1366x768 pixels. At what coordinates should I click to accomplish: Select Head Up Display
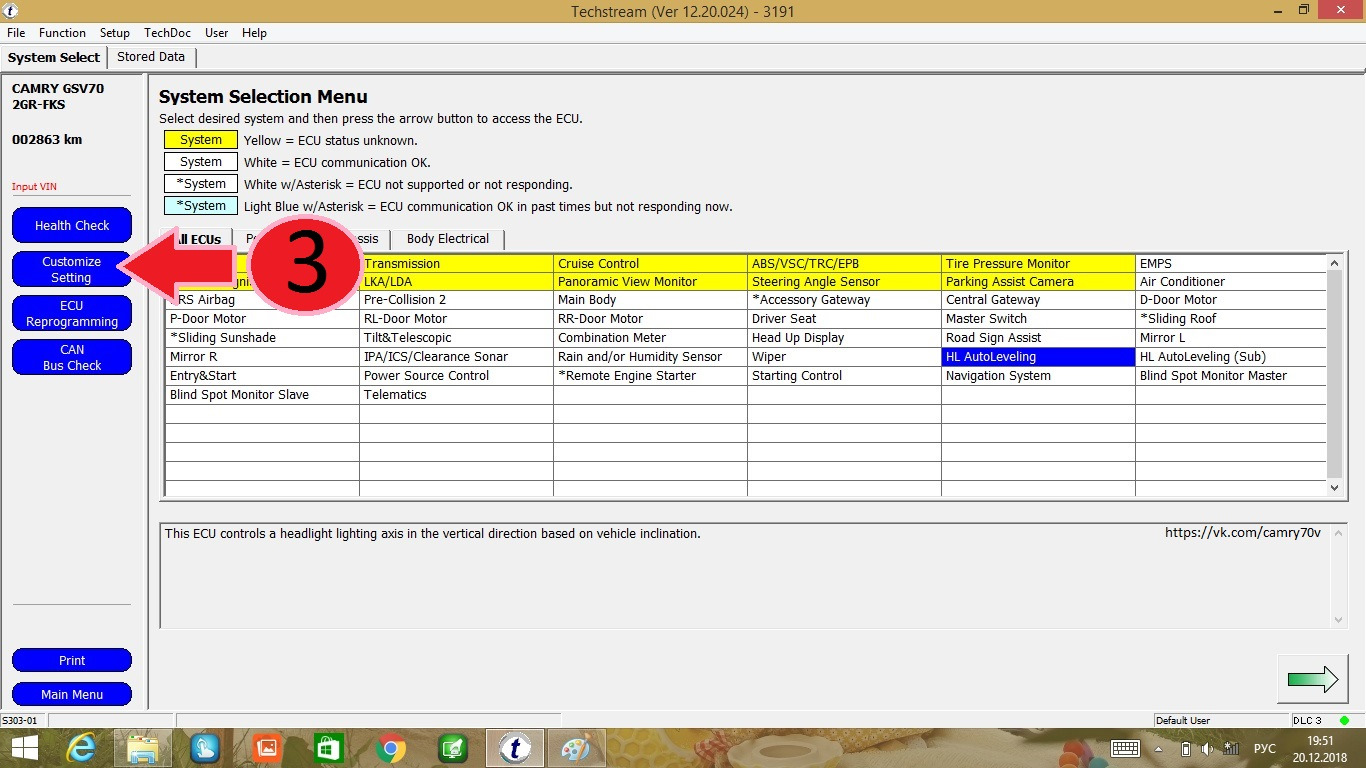[844, 338]
